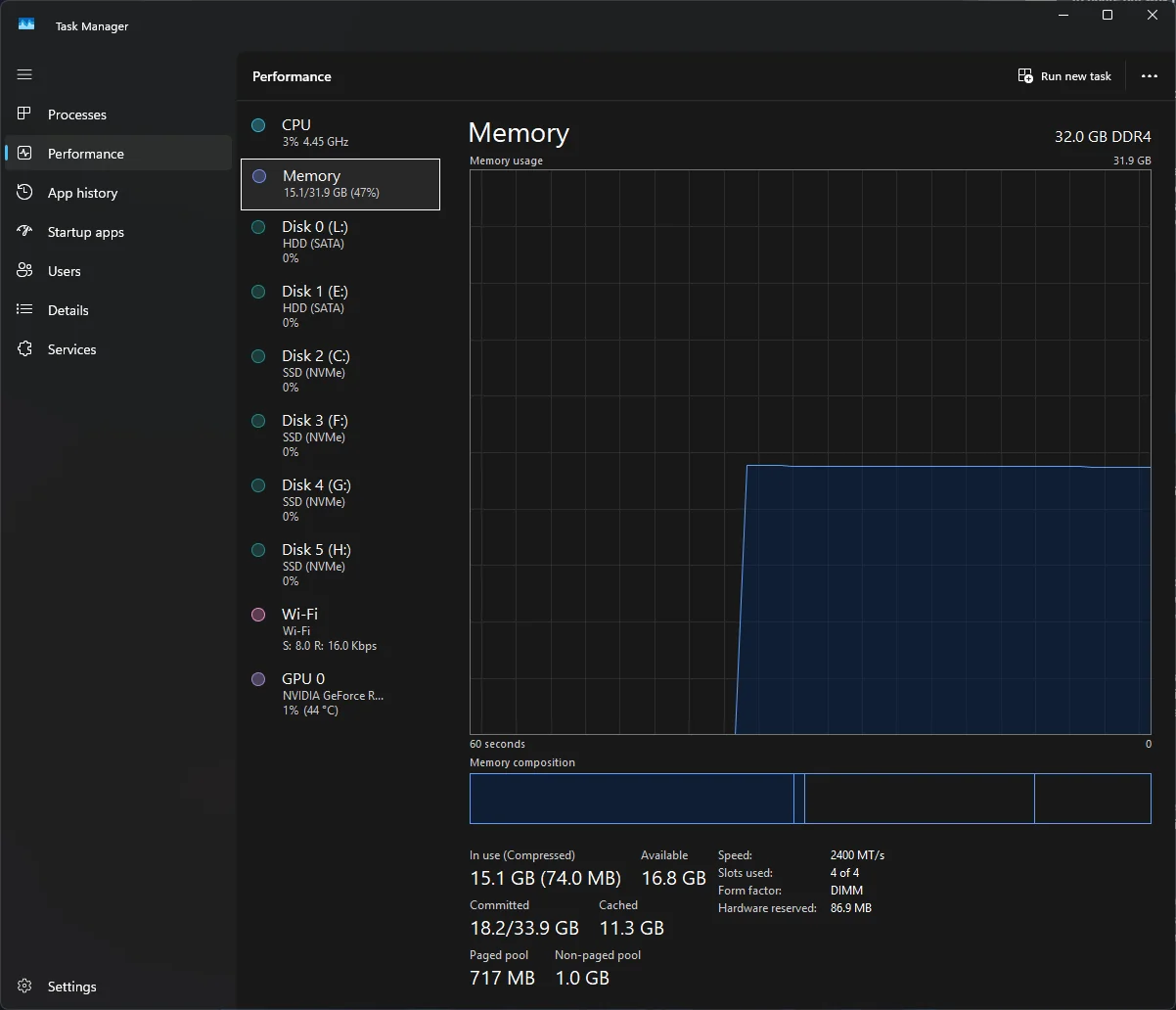The width and height of the screenshot is (1176, 1010).
Task: Maximize the Task Manager window
Action: pyautogui.click(x=1108, y=15)
